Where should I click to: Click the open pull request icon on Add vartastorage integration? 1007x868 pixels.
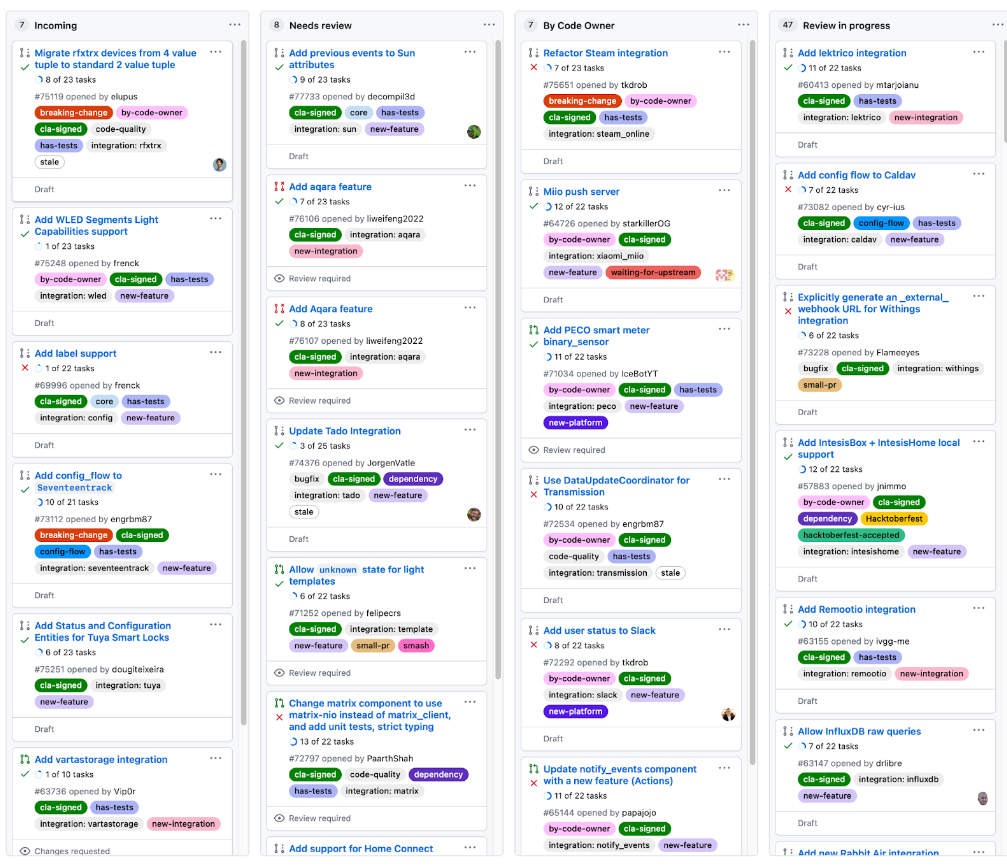tap(24, 760)
